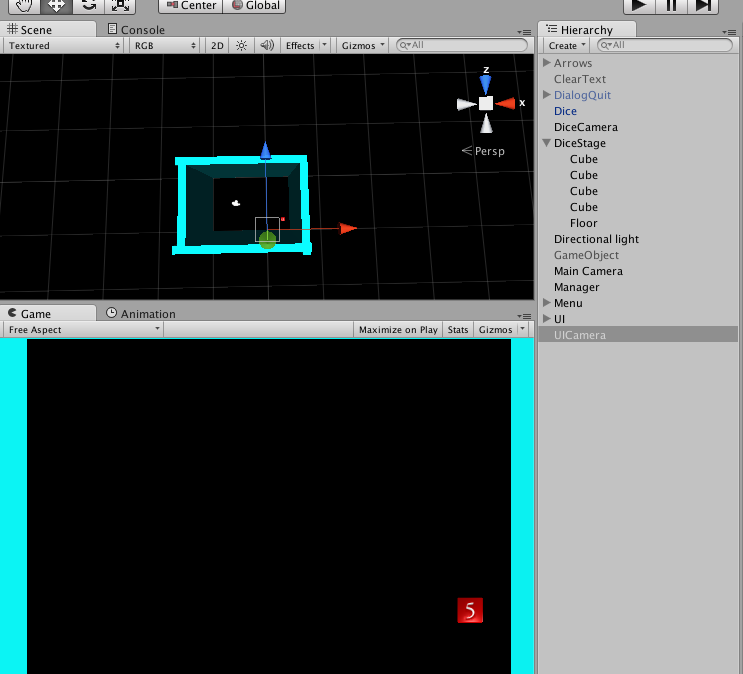Click the red dice showing 5

(470, 610)
